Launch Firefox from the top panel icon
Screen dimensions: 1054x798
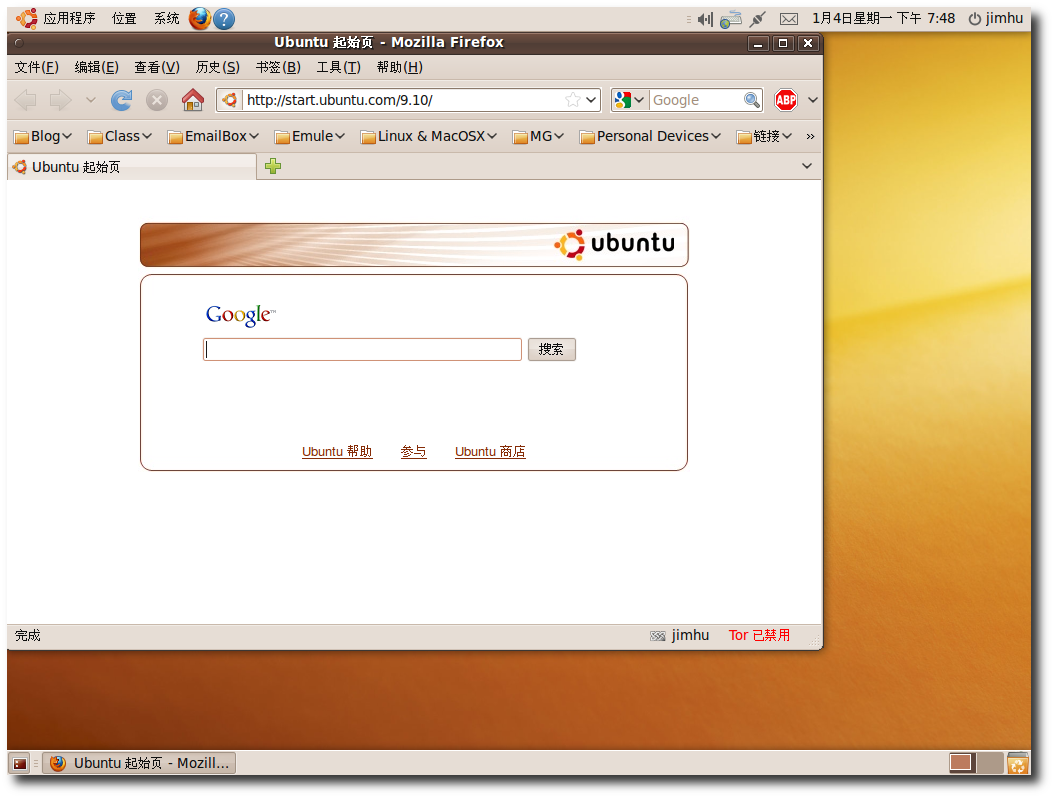[200, 18]
